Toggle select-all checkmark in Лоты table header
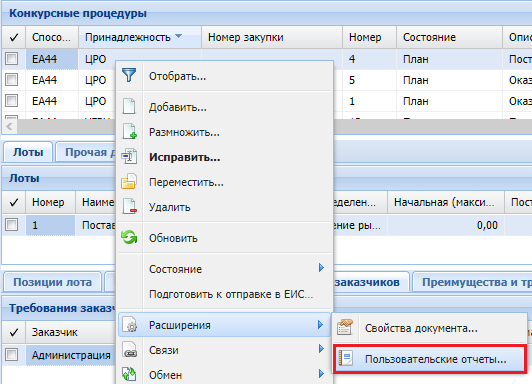Viewport: 532px width, 384px height. tap(14, 202)
